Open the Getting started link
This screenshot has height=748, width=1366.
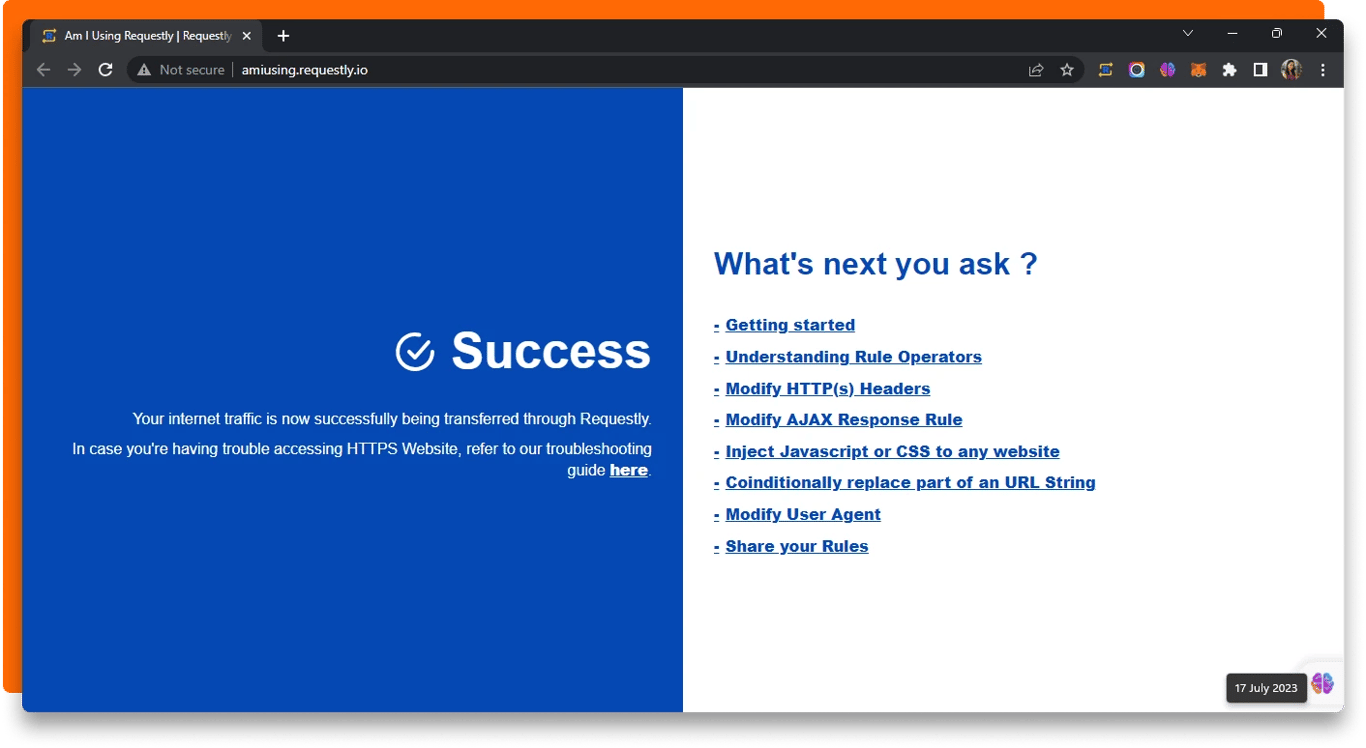click(x=790, y=325)
